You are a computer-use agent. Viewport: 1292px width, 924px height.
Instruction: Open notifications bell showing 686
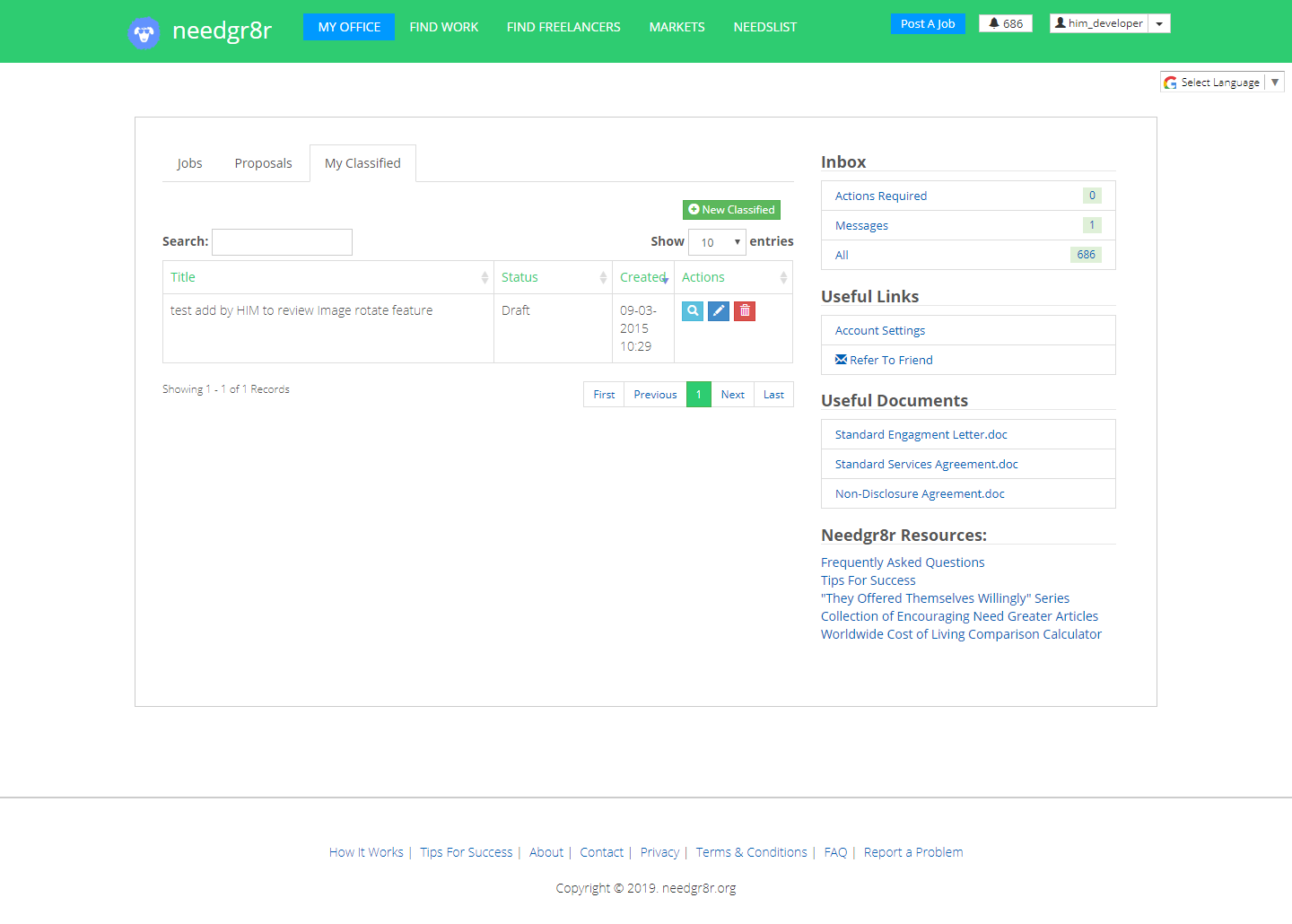point(1006,23)
